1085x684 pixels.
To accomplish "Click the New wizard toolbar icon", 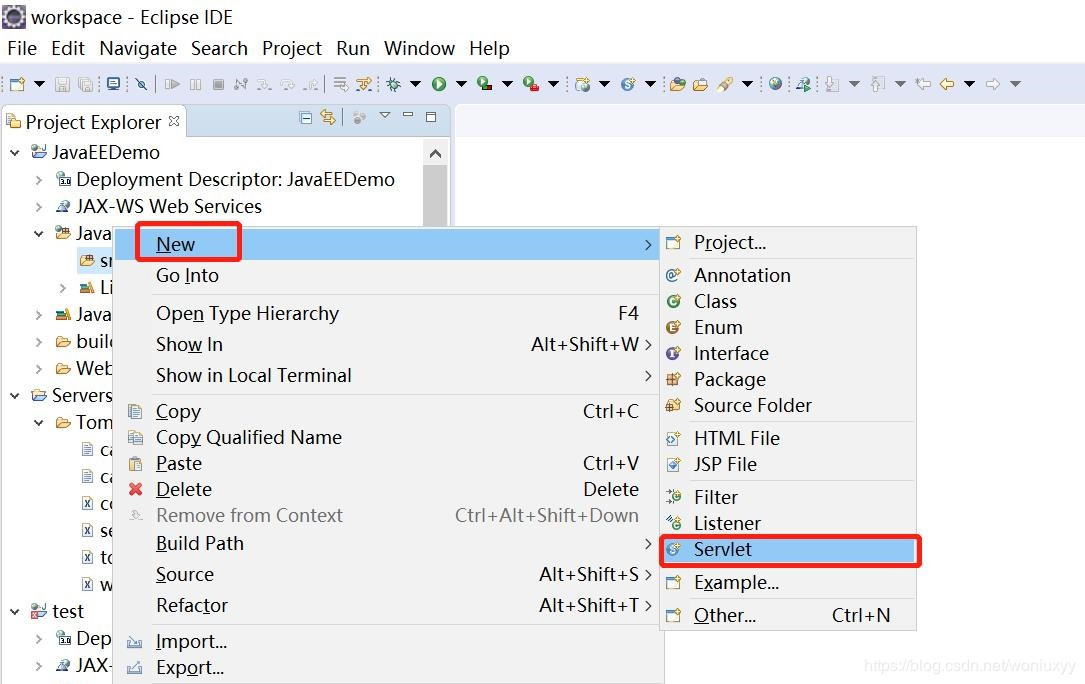I will click(x=17, y=84).
